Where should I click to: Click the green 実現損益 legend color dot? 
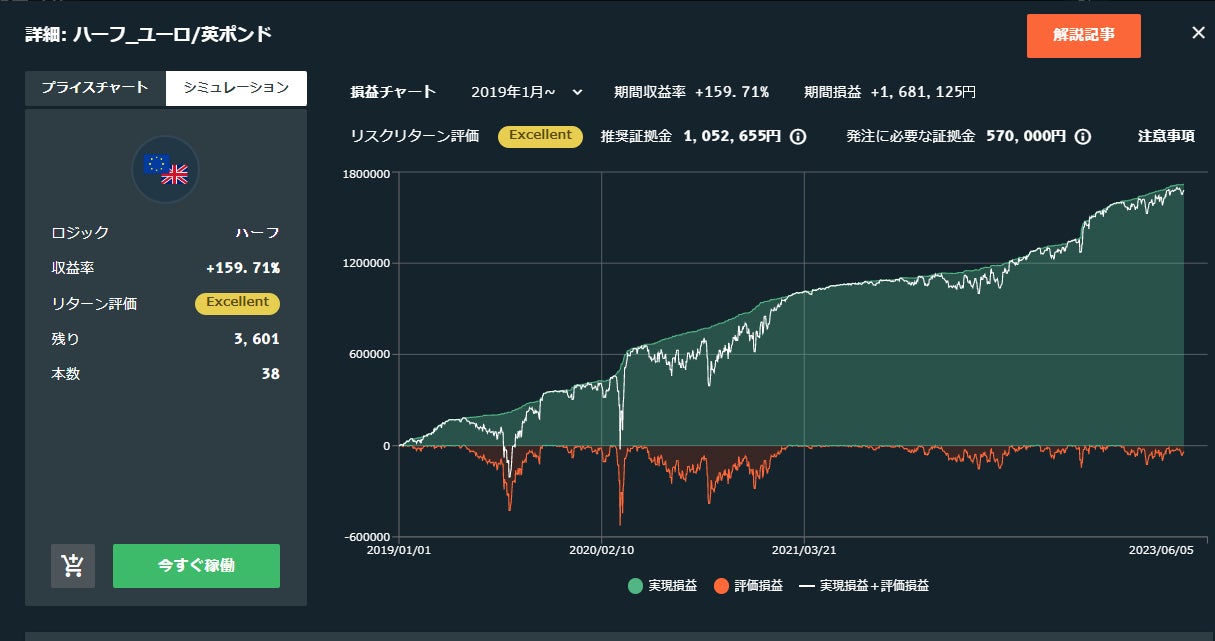pos(636,586)
